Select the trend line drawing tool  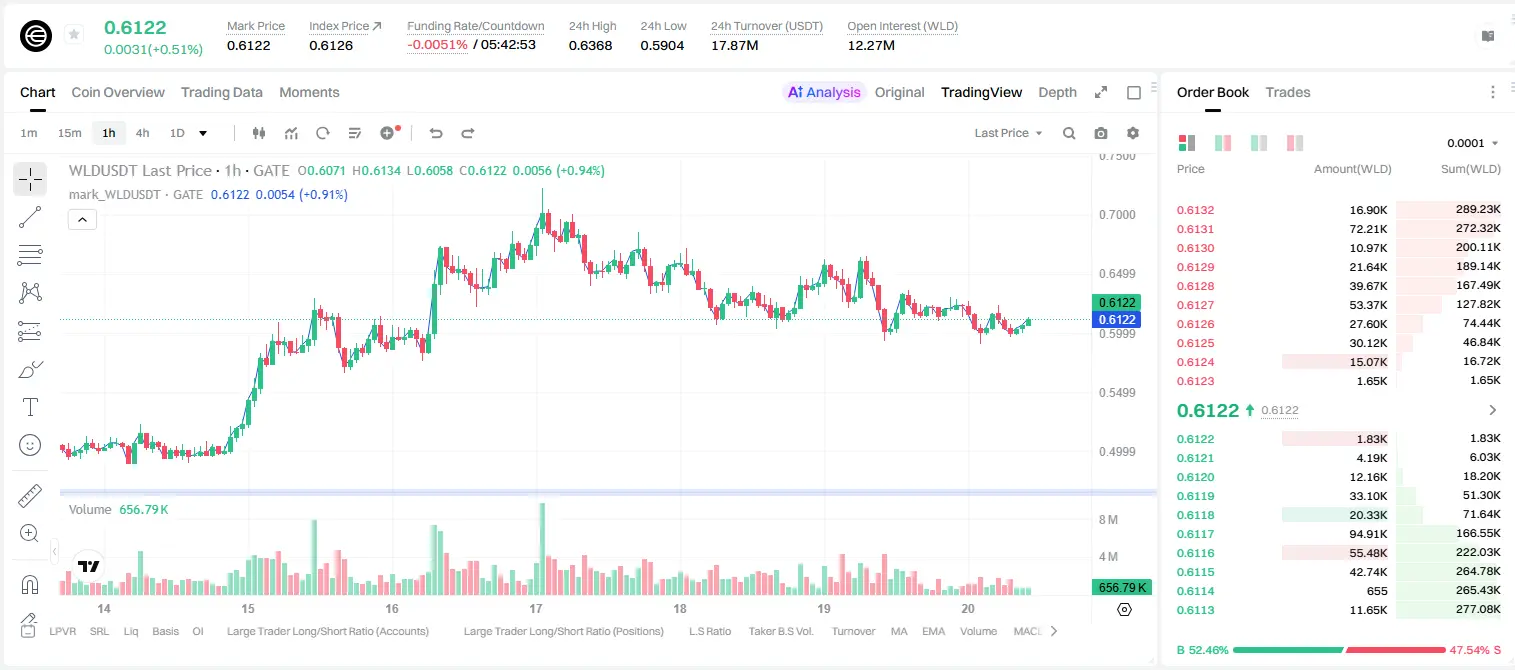coord(30,217)
